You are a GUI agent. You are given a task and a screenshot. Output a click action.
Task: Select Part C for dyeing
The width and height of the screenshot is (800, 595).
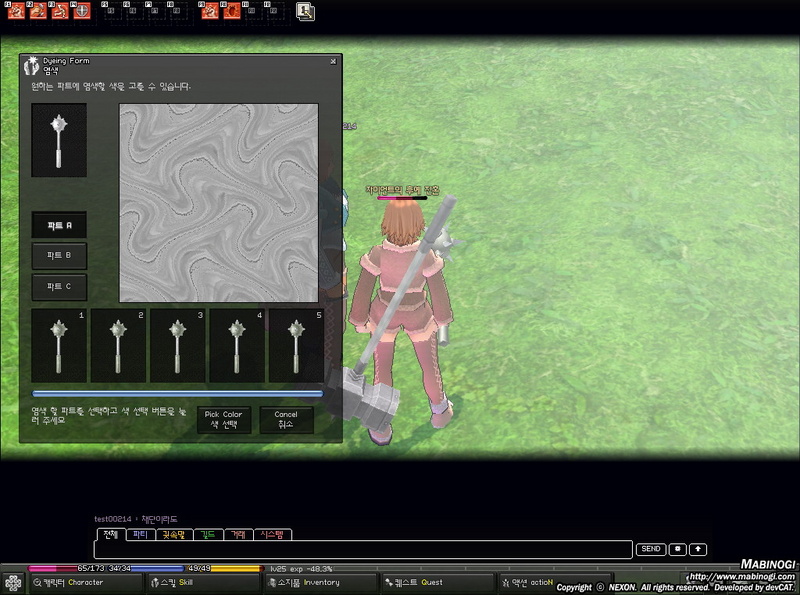click(59, 287)
